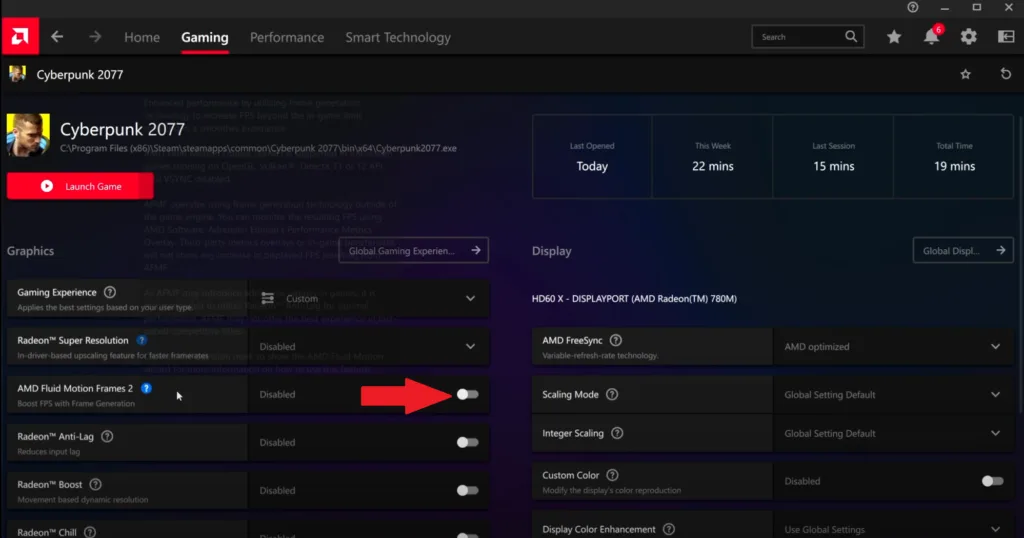Click the This Week 22 mins stat
This screenshot has width=1024, height=538.
click(x=712, y=157)
